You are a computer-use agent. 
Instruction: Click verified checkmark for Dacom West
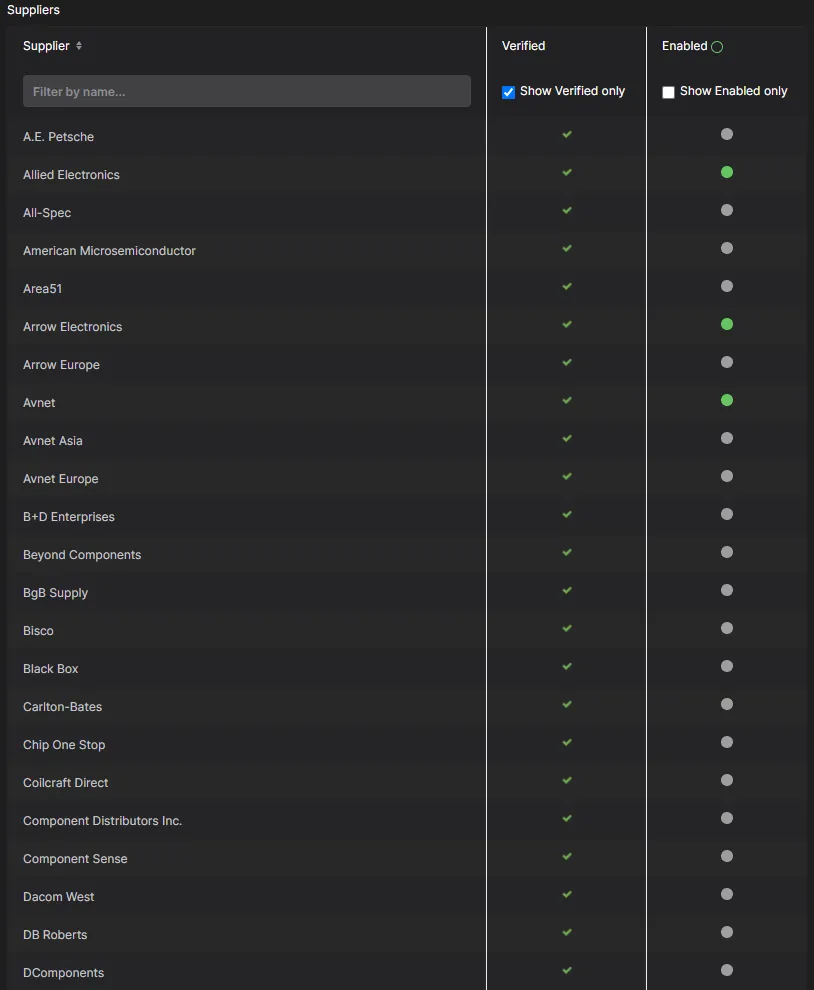click(567, 894)
